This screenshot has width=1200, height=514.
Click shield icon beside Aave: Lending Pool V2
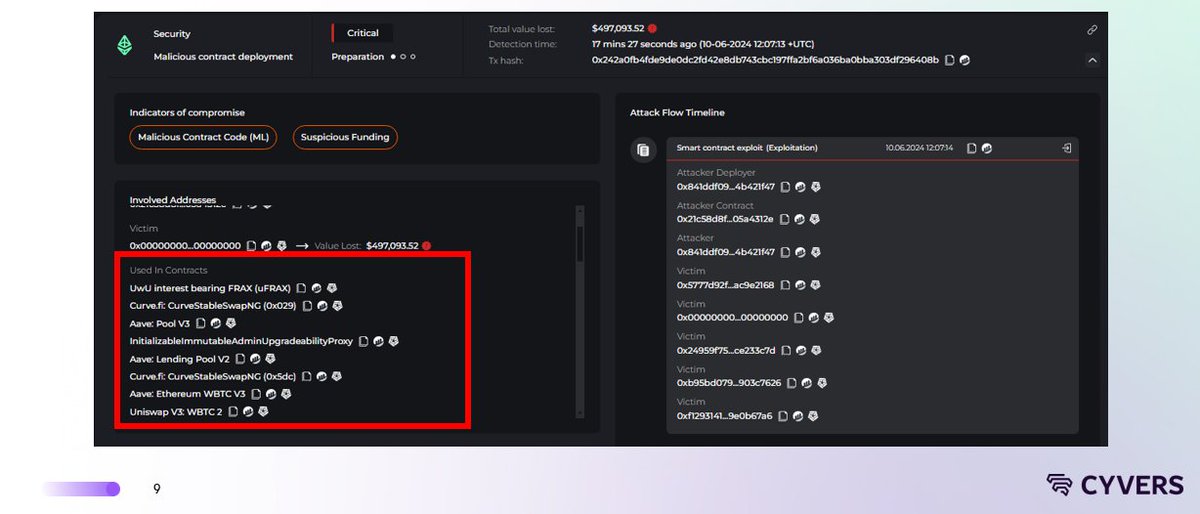[270, 358]
